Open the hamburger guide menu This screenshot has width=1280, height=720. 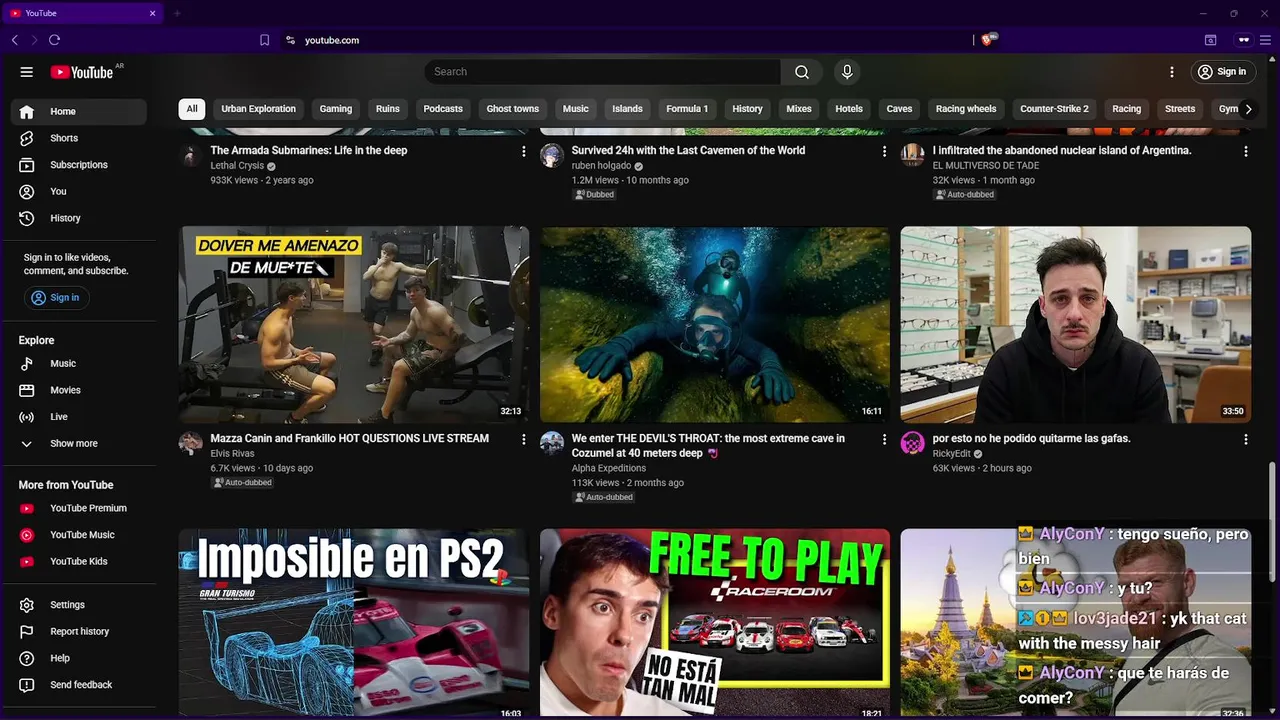click(27, 72)
